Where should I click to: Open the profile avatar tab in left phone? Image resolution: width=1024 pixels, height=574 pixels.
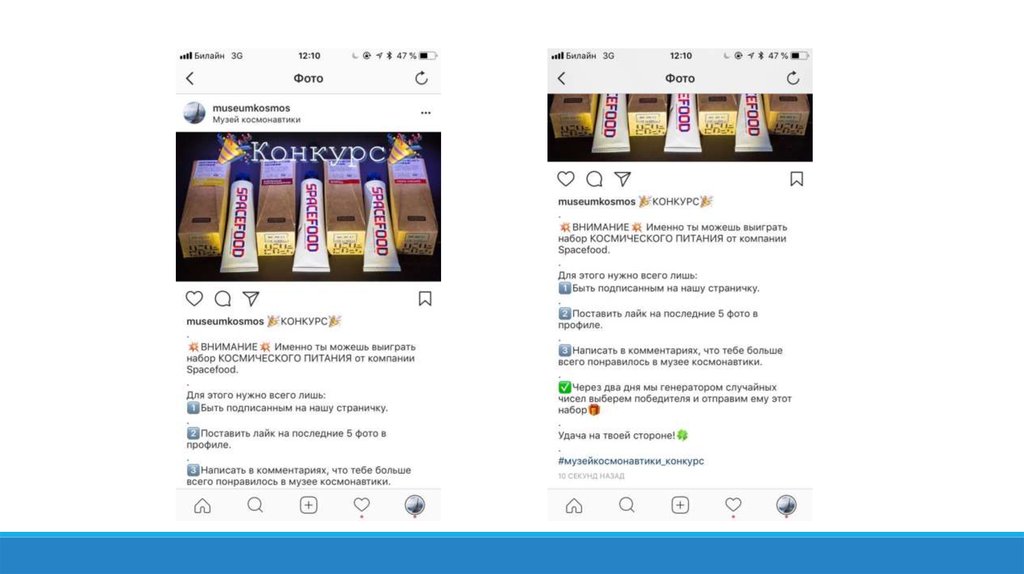[415, 505]
